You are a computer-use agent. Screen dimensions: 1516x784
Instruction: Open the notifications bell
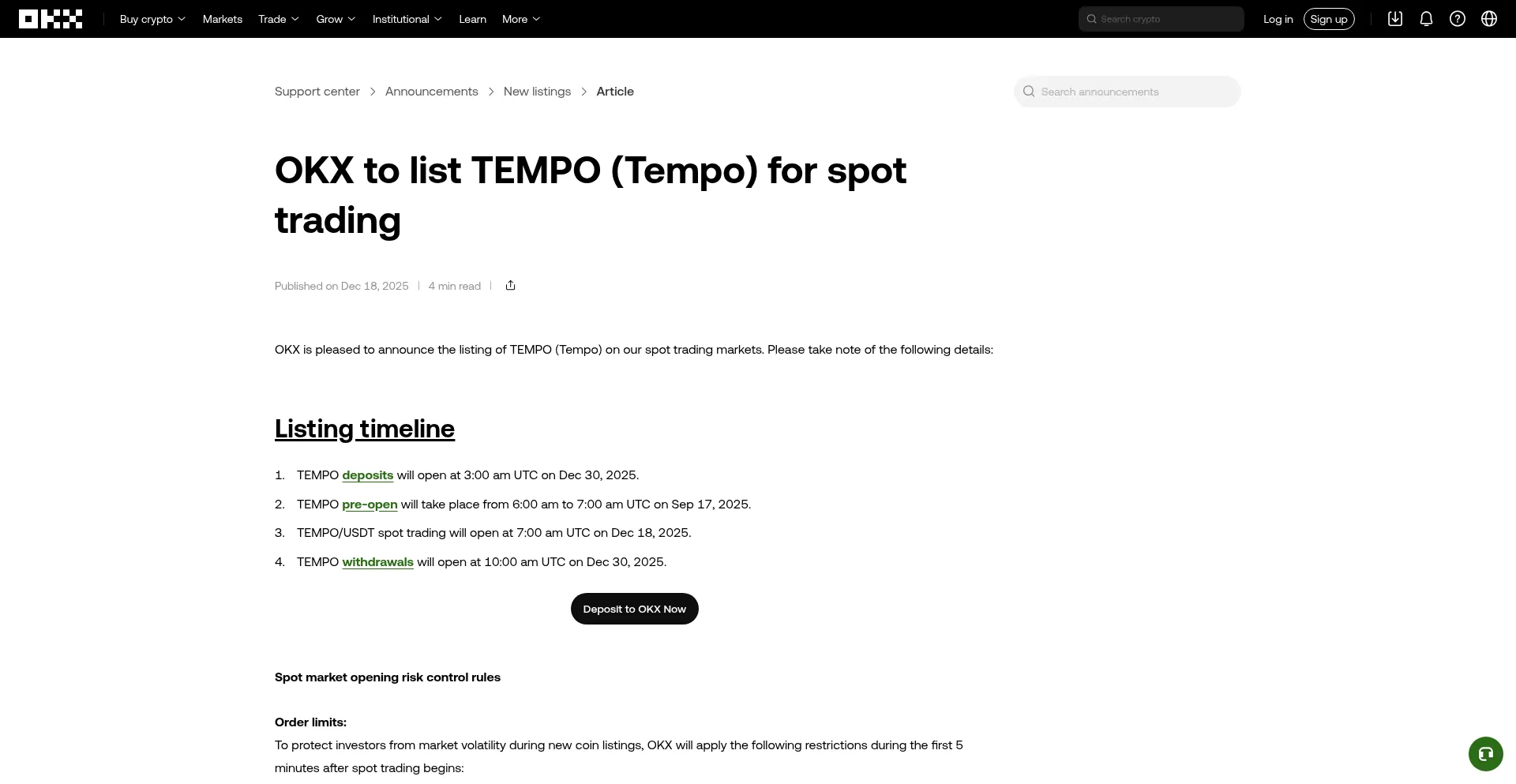[x=1426, y=18]
